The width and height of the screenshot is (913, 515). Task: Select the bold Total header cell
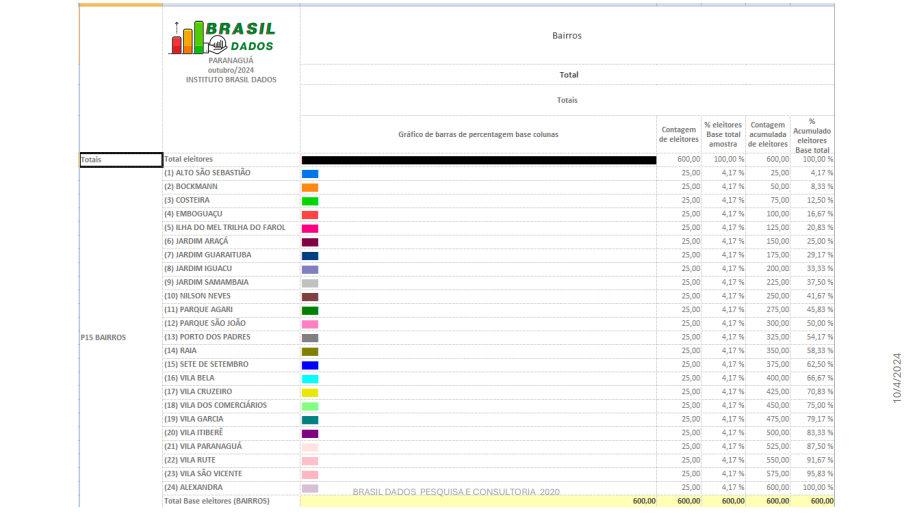click(567, 75)
